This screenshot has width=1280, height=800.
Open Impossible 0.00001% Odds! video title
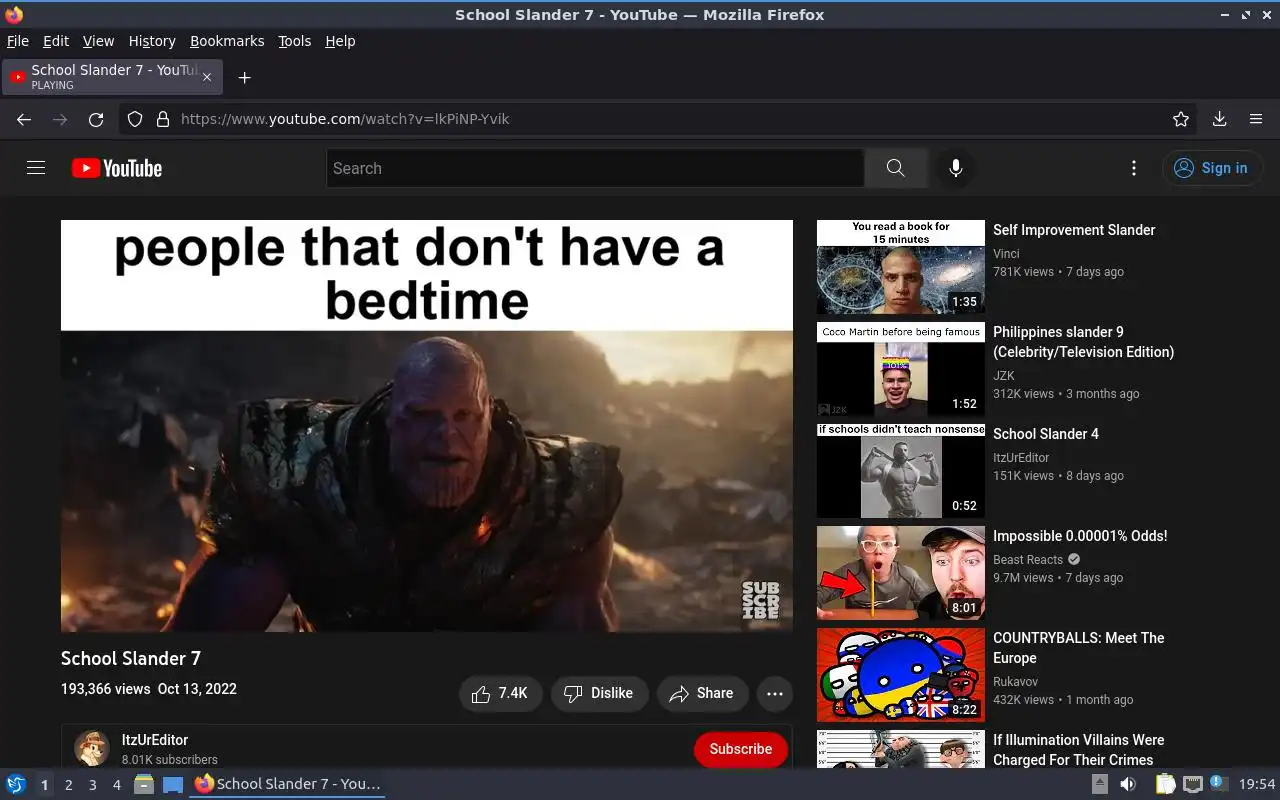point(1080,536)
